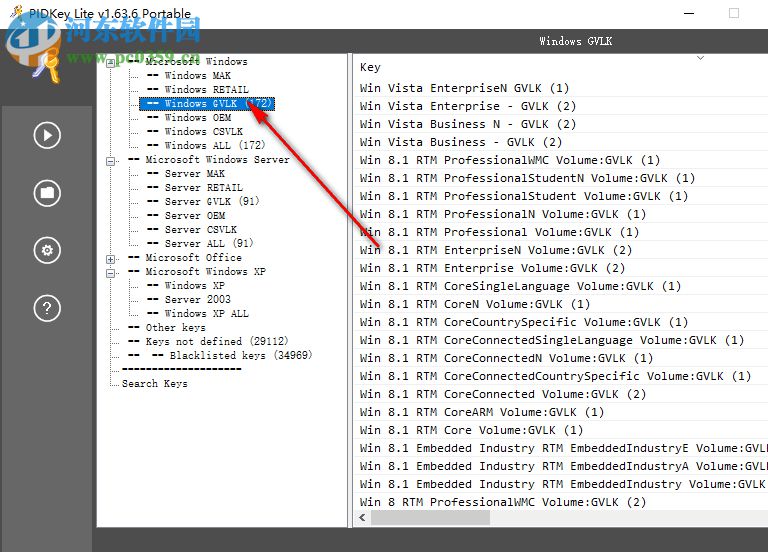Select row Win Vista EnterpriseN GVLK (1)
Viewport: 768px width, 552px height.
click(560, 88)
